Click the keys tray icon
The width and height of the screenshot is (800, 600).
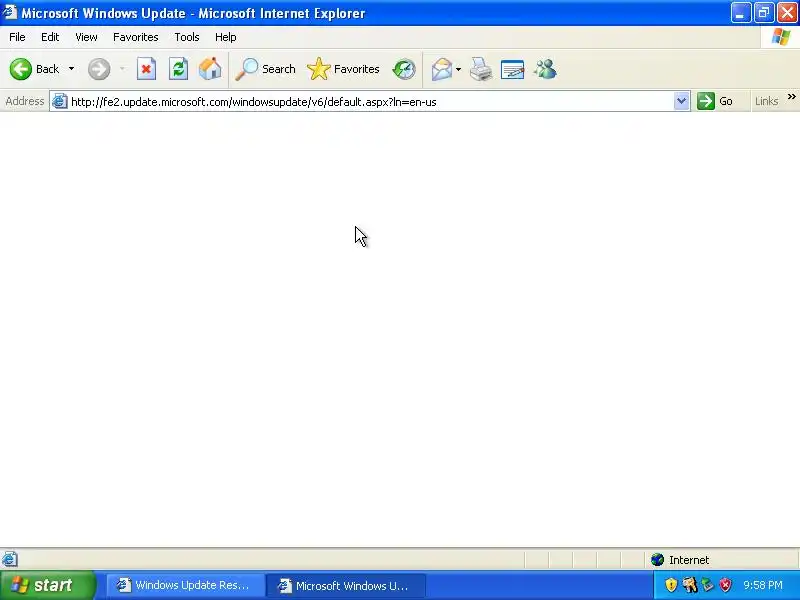click(689, 585)
